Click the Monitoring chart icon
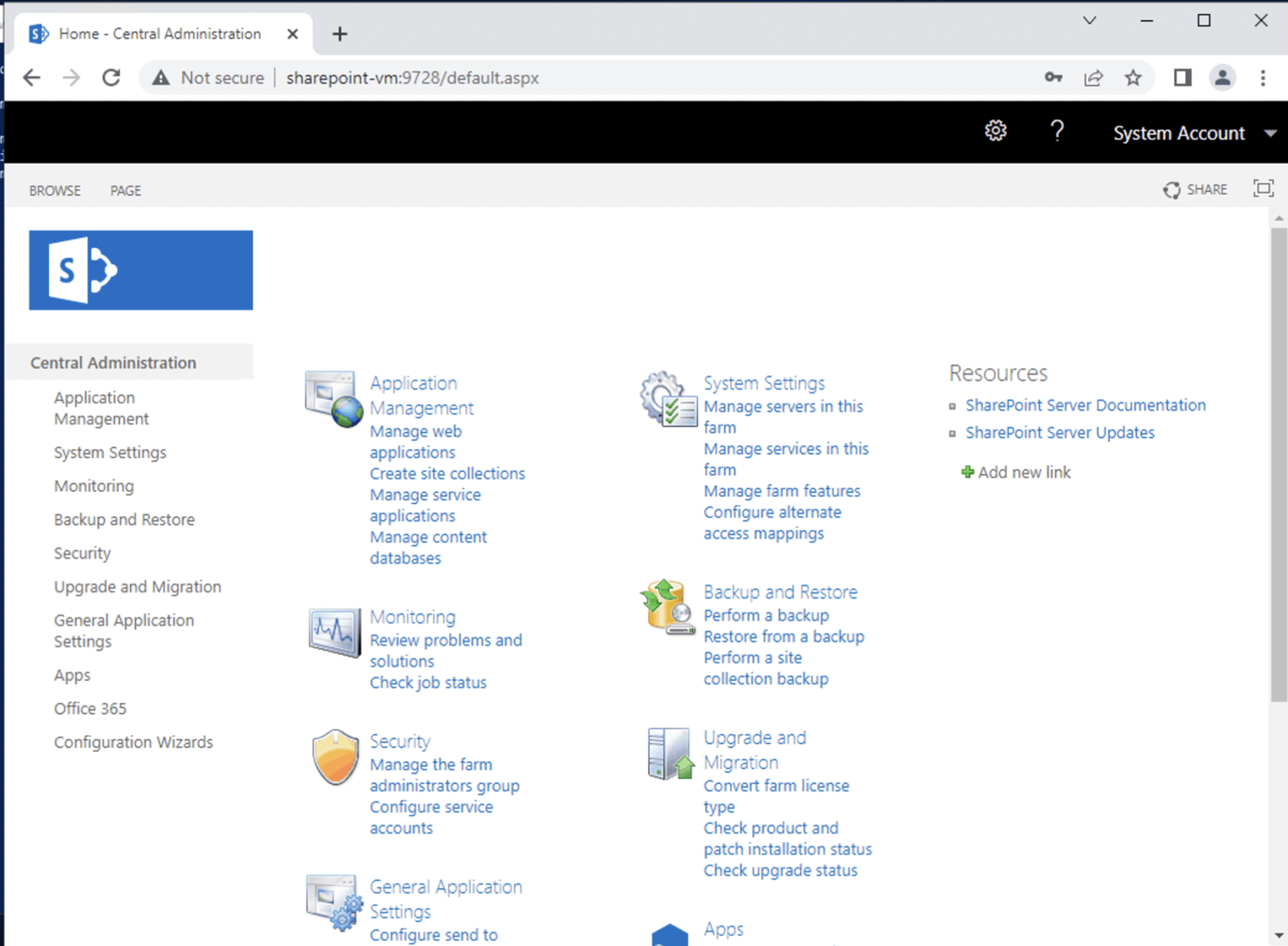The width and height of the screenshot is (1288, 946). (334, 631)
